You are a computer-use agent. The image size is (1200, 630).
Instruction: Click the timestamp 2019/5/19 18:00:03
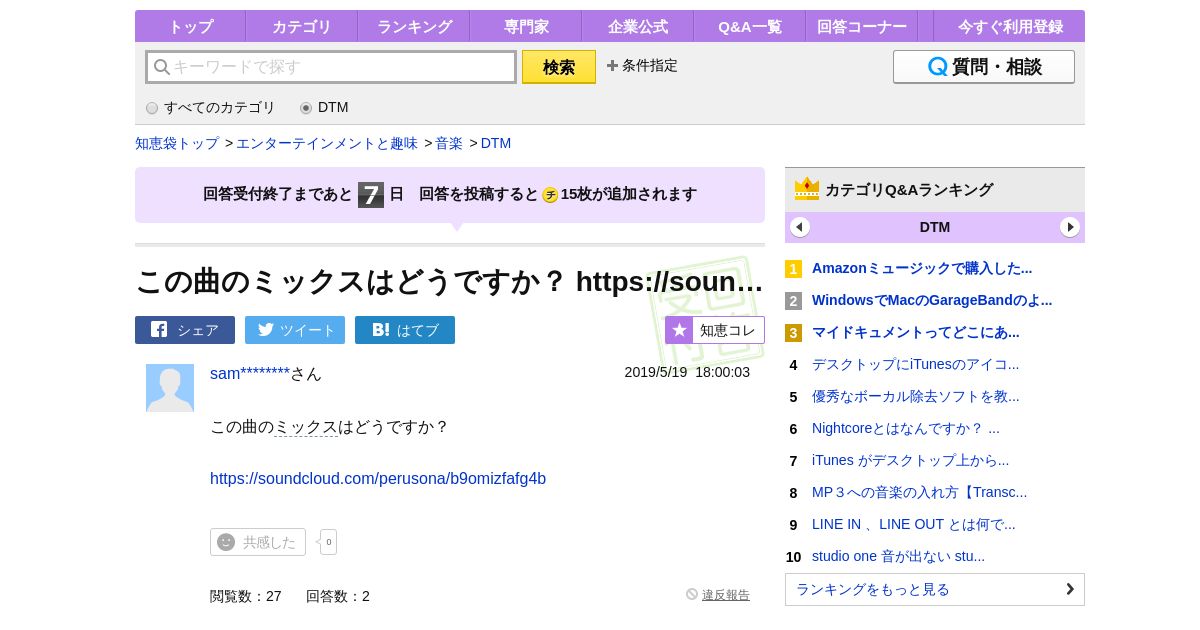687,372
